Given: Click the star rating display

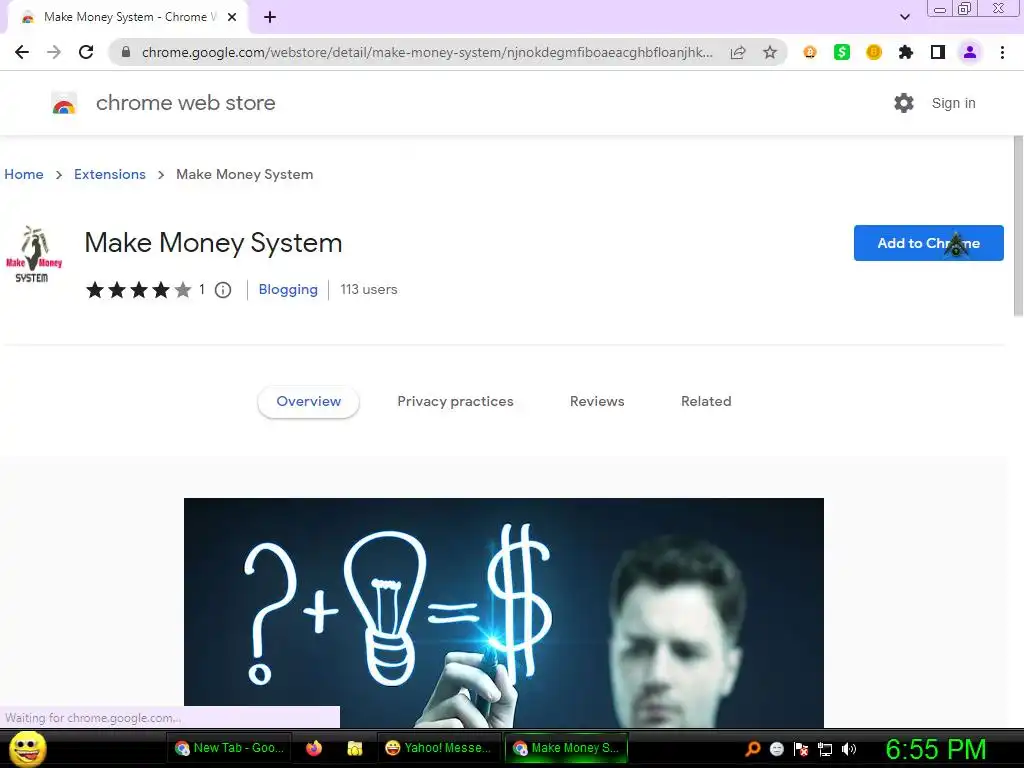Looking at the screenshot, I should tap(138, 290).
